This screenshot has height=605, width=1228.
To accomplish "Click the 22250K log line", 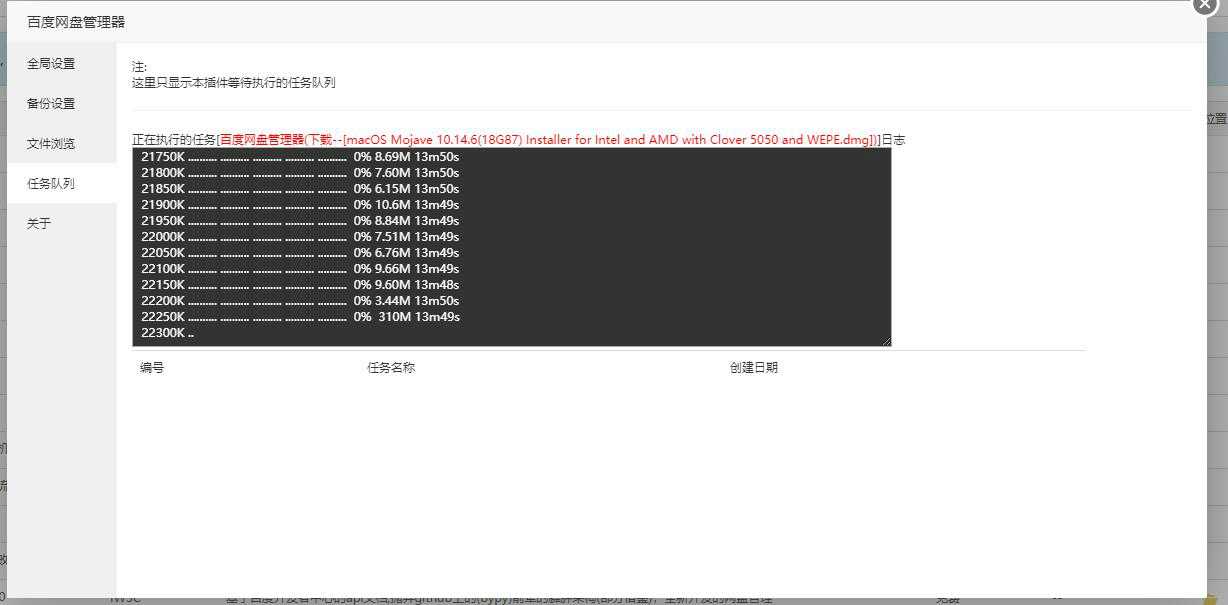I will coord(300,317).
